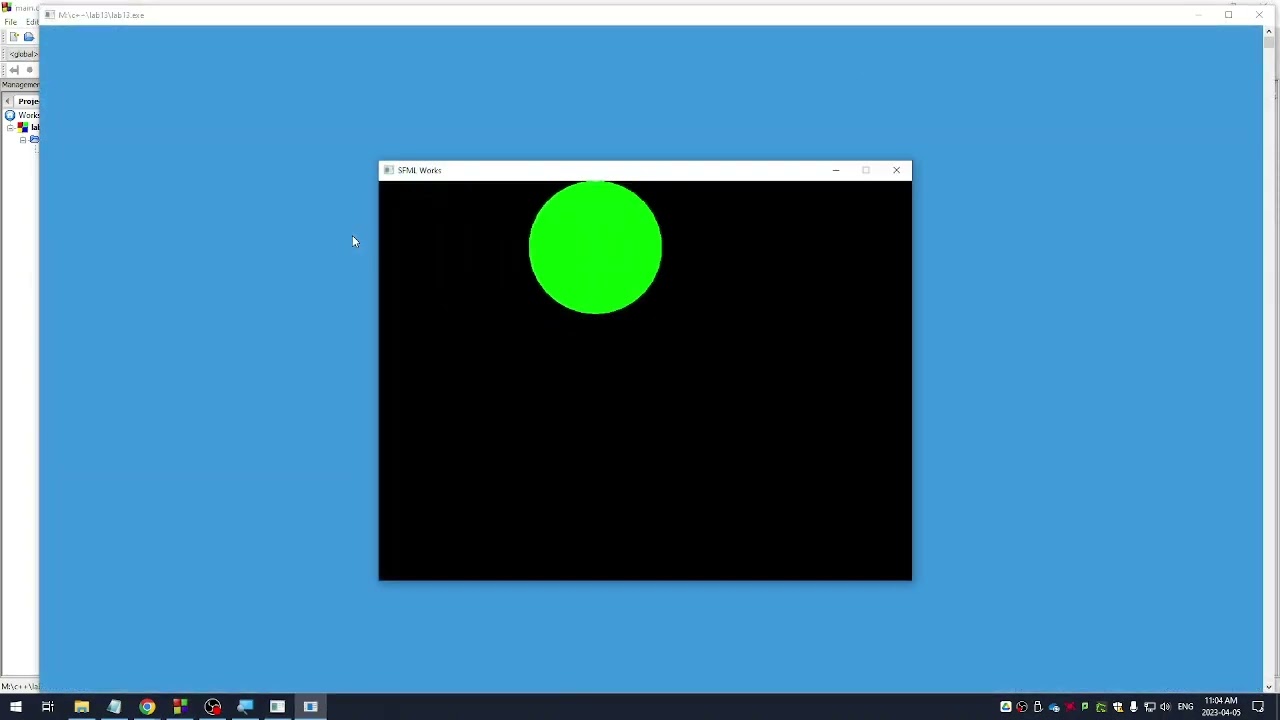Close the SFML Works window
The width and height of the screenshot is (1280, 720).
tap(896, 170)
